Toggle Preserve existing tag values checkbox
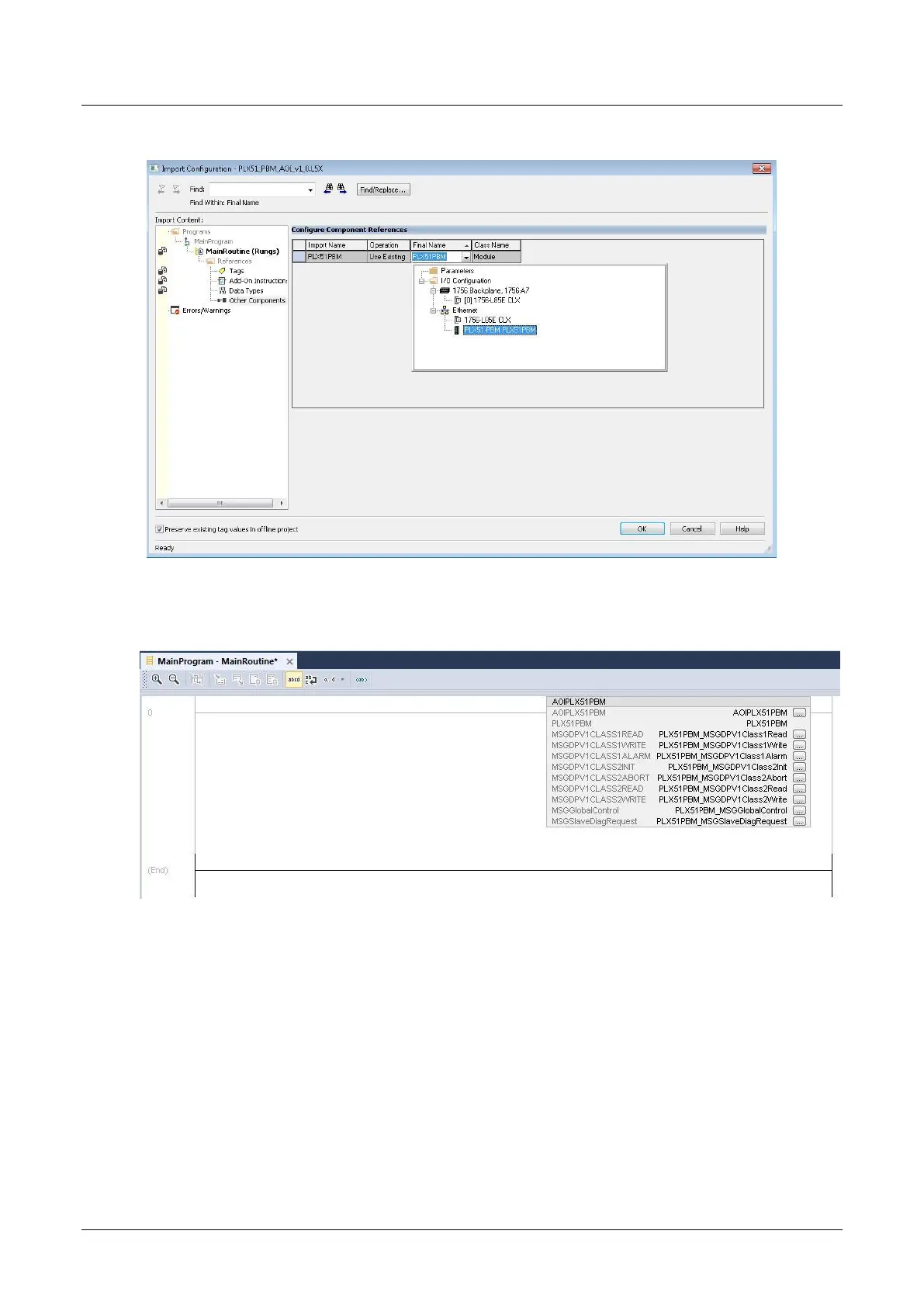Screen dimensions: 924x1307 point(160,529)
